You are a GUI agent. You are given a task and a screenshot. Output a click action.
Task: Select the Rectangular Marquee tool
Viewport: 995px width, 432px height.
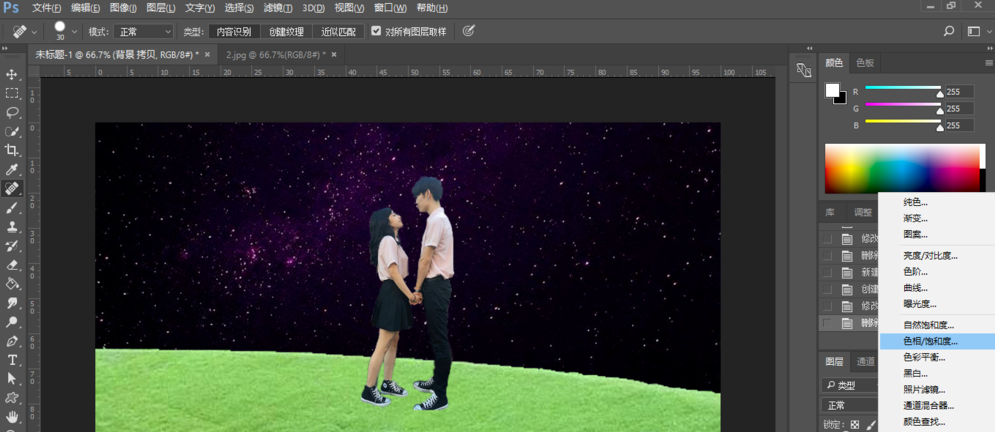(x=12, y=94)
